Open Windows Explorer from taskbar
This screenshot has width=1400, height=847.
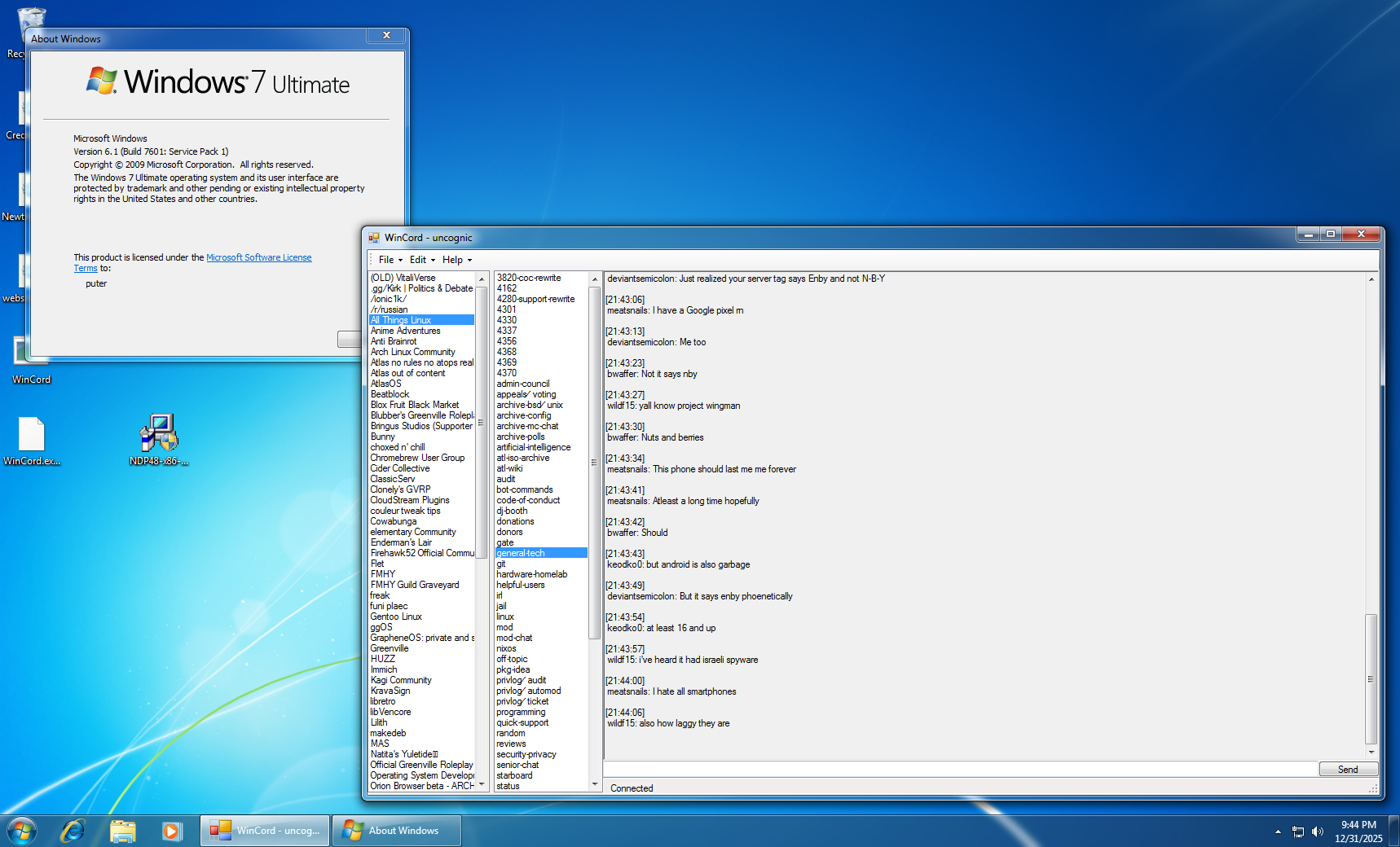tap(122, 831)
